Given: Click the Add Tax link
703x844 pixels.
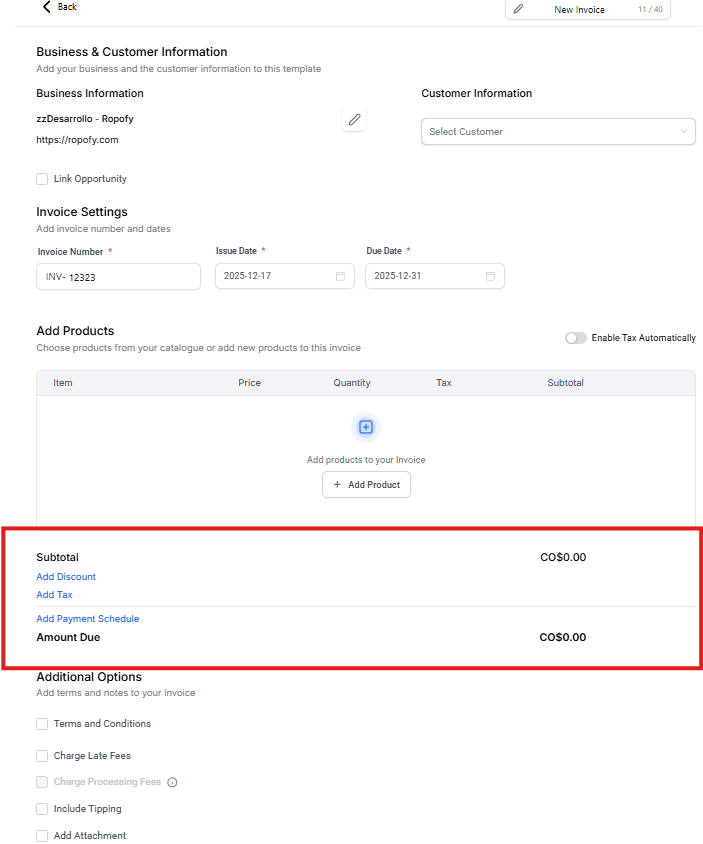Looking at the screenshot, I should [54, 595].
